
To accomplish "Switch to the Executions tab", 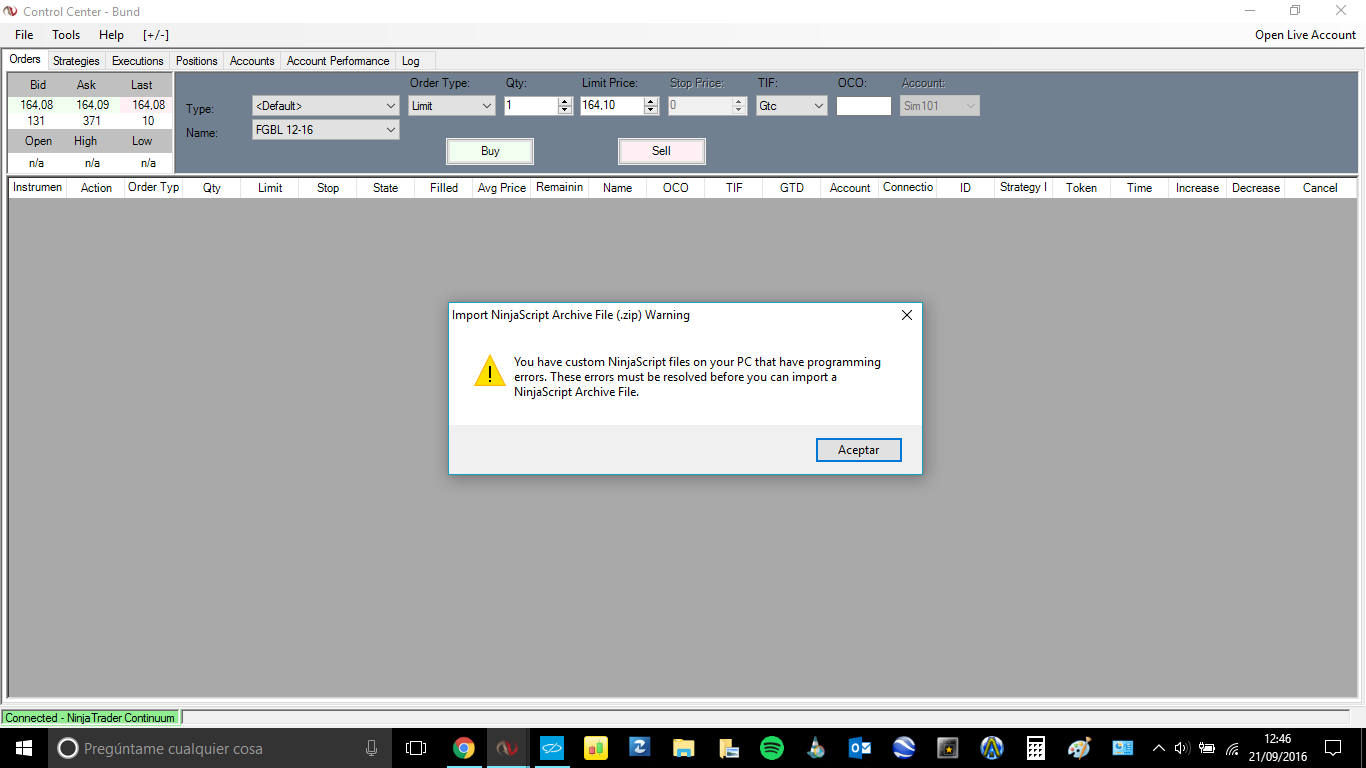I will 138,61.
